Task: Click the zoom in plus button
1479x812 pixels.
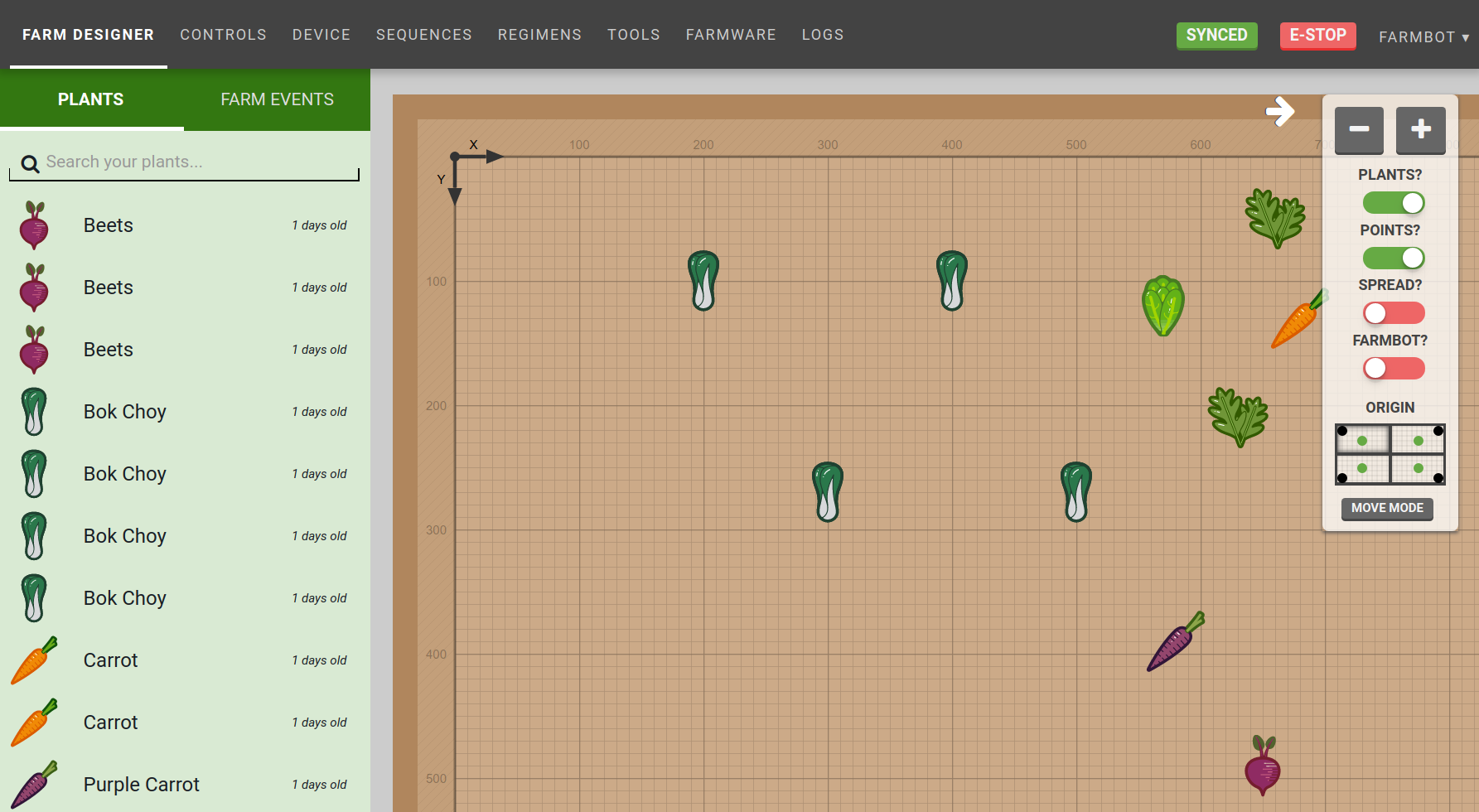Action: click(1420, 130)
